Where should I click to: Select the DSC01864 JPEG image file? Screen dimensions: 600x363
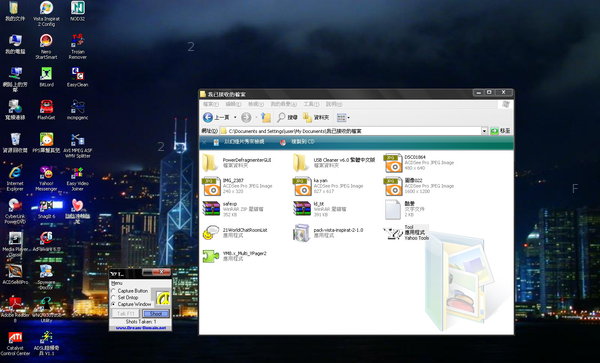click(x=419, y=163)
